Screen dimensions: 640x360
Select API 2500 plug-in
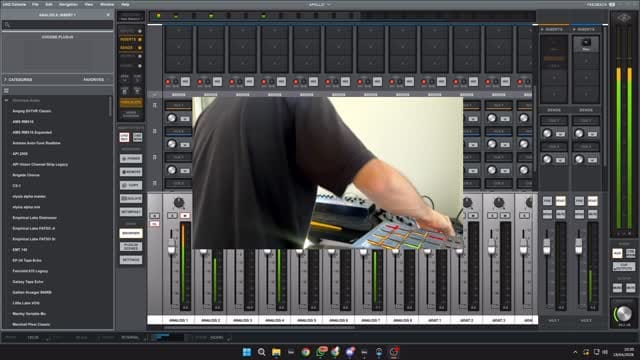(x=20, y=154)
